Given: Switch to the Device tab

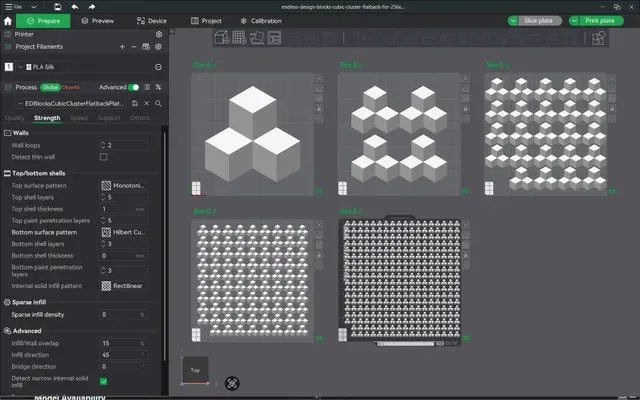Looking at the screenshot, I should (151, 21).
